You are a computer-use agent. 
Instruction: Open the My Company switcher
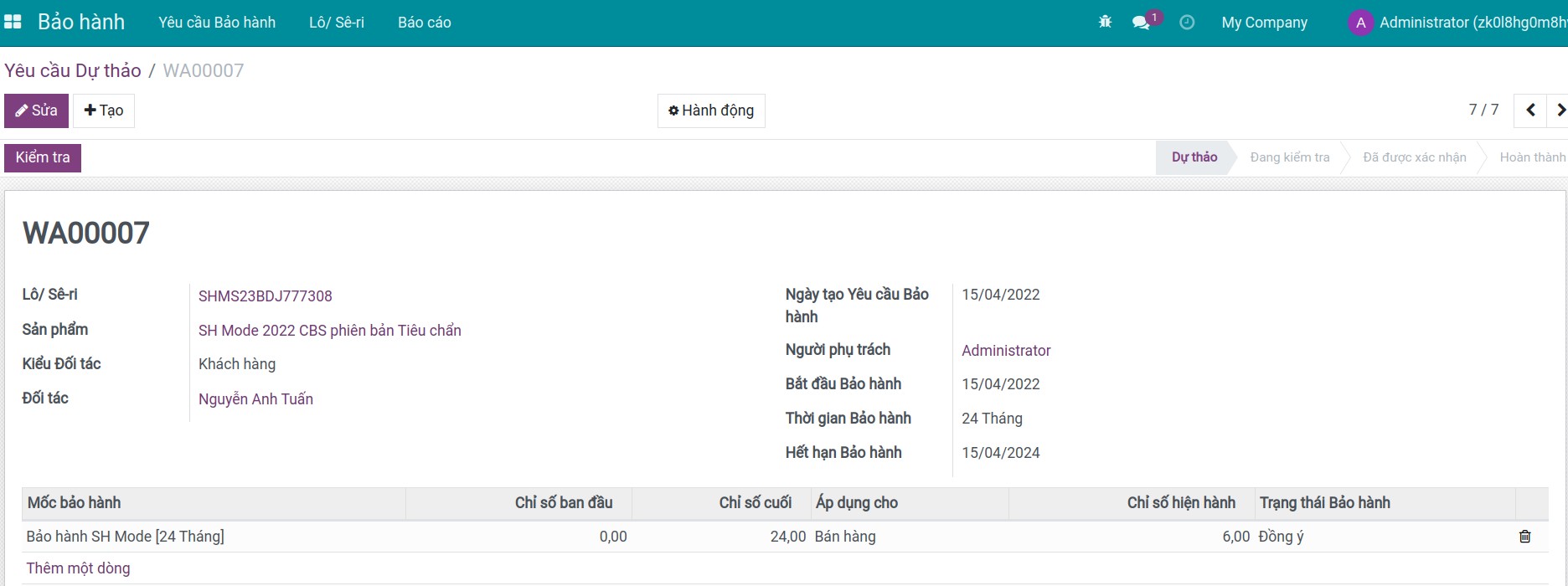pyautogui.click(x=1264, y=23)
